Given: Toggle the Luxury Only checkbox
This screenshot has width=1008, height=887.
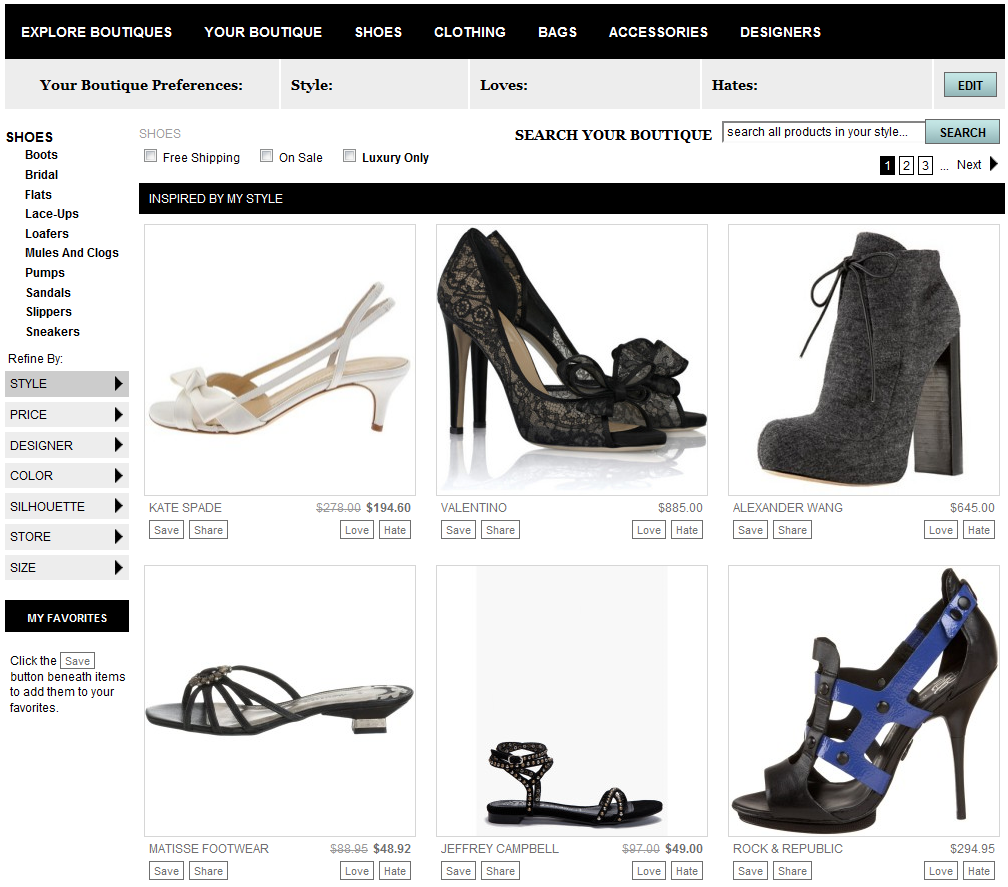Looking at the screenshot, I should [x=350, y=156].
